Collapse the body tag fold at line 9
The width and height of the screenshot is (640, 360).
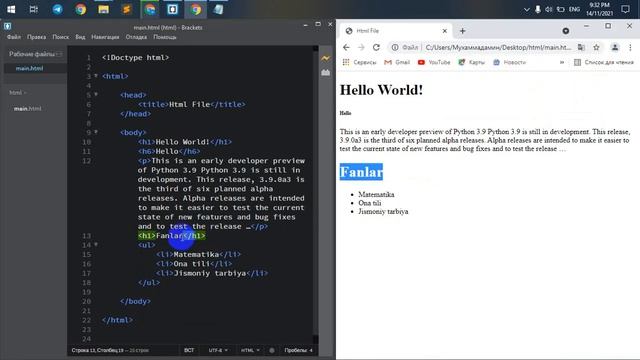point(96,132)
